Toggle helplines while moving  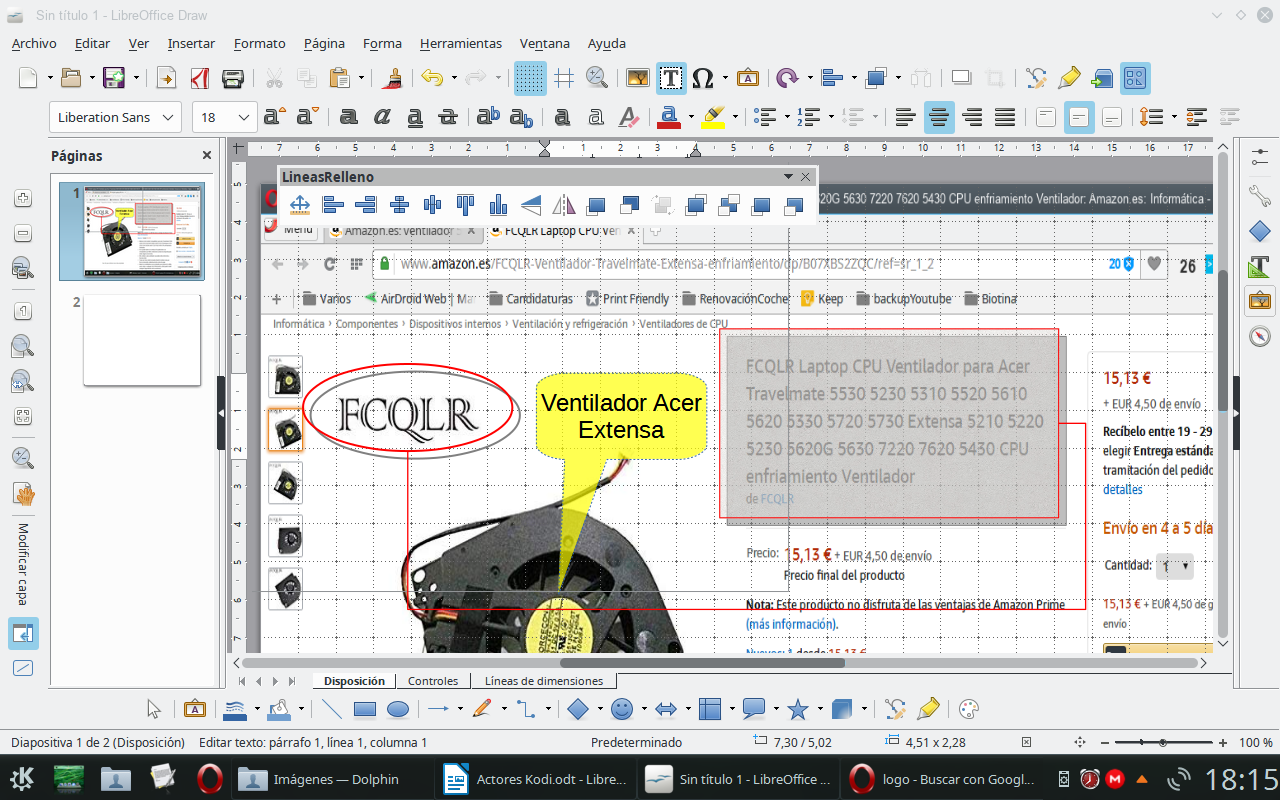click(x=563, y=78)
